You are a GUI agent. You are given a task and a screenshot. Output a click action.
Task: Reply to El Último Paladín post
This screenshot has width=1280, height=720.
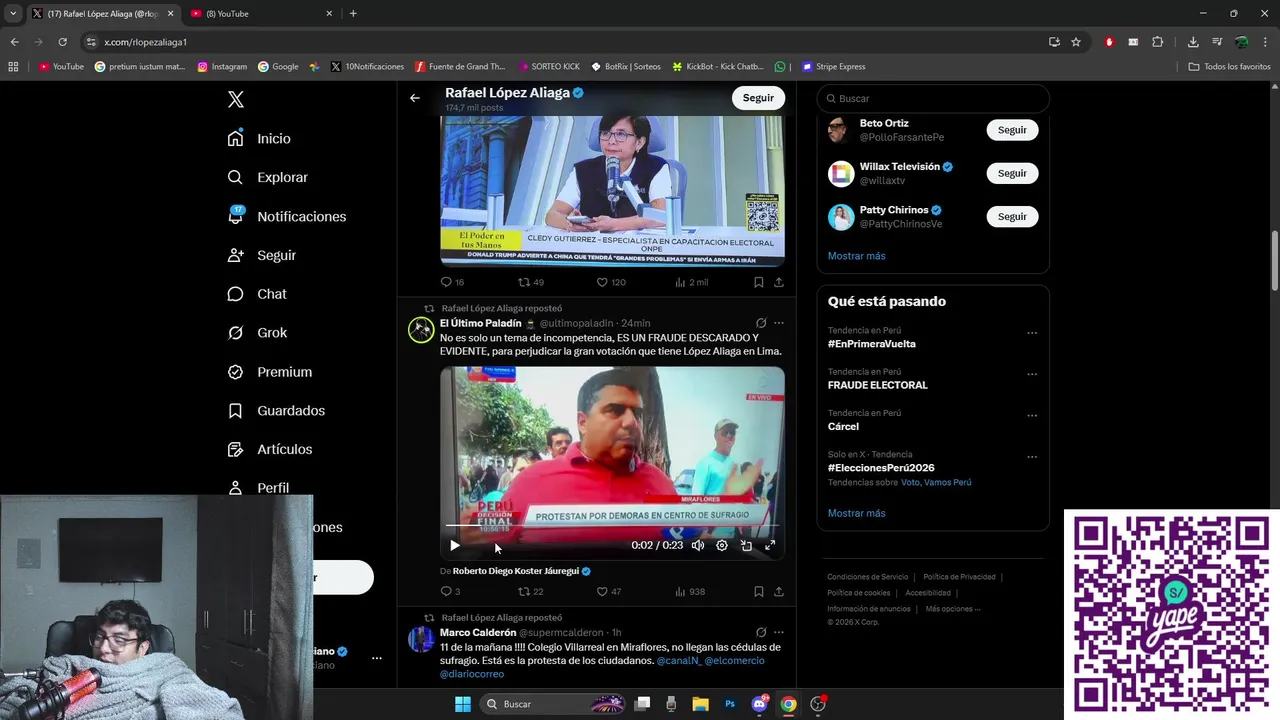(x=450, y=591)
